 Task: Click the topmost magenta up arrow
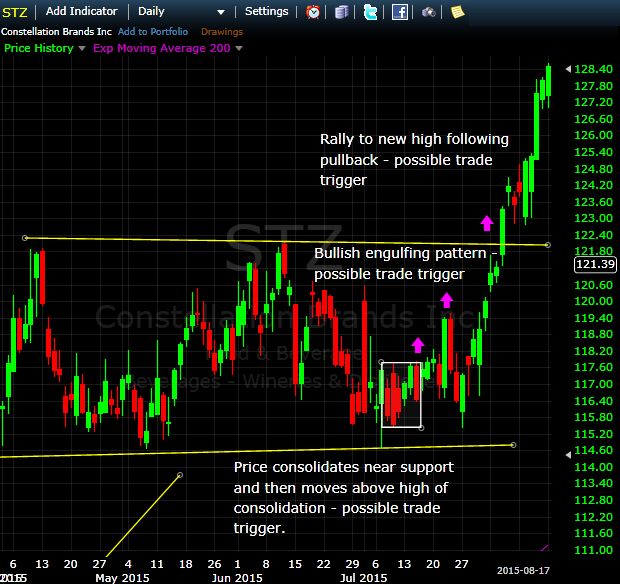pyautogui.click(x=487, y=222)
